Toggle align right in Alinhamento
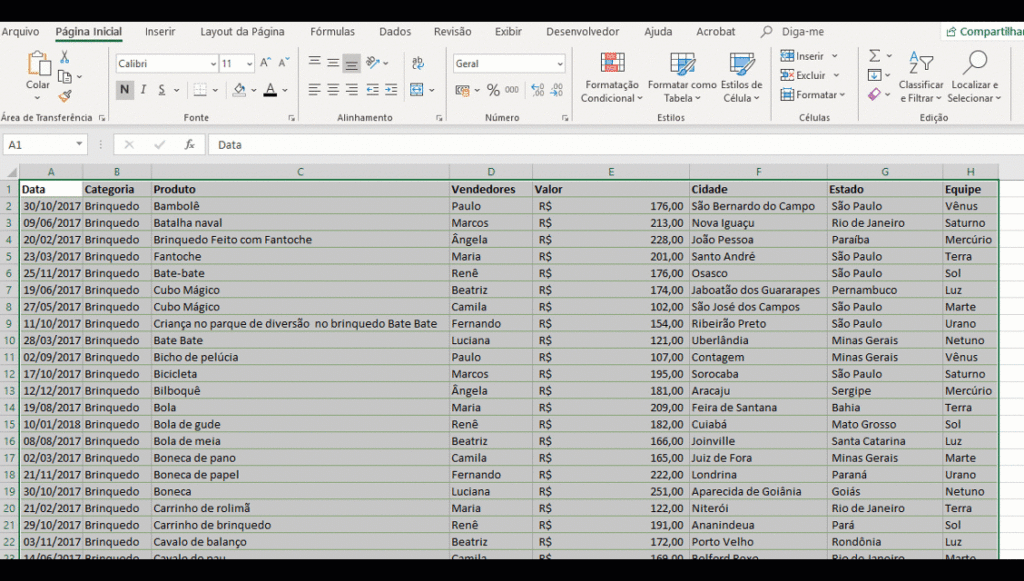The width and height of the screenshot is (1024, 581). pyautogui.click(x=351, y=90)
